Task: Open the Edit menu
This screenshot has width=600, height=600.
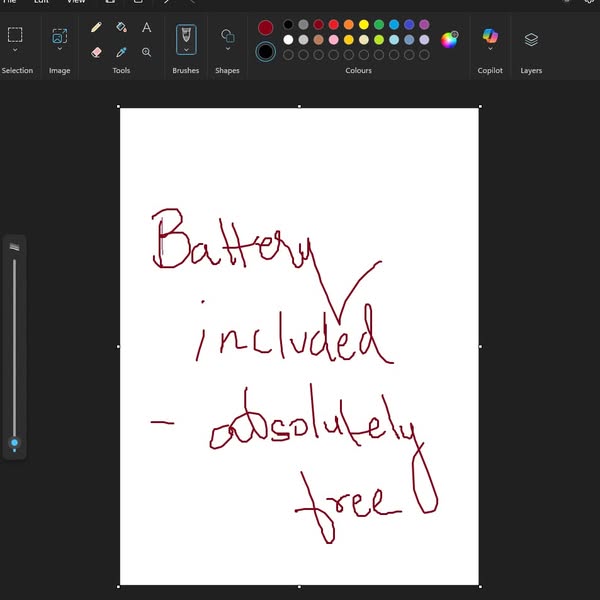Action: tap(42, 2)
